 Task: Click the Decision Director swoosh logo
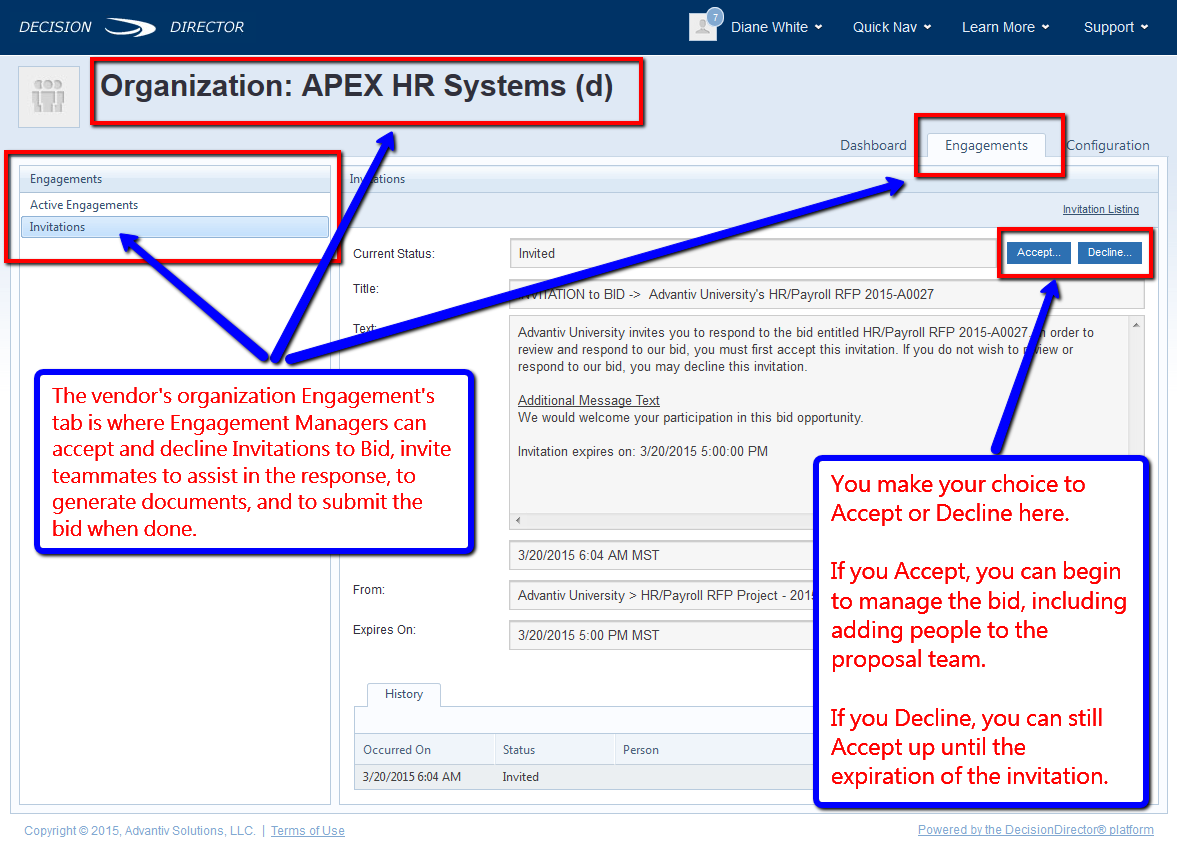130,28
